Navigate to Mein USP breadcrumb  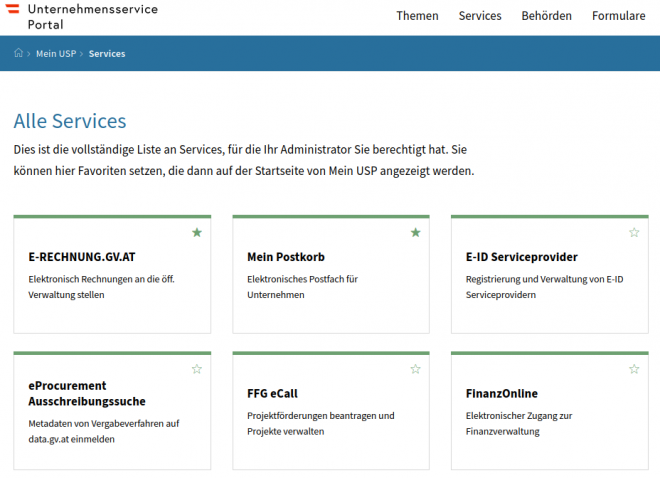(x=56, y=53)
